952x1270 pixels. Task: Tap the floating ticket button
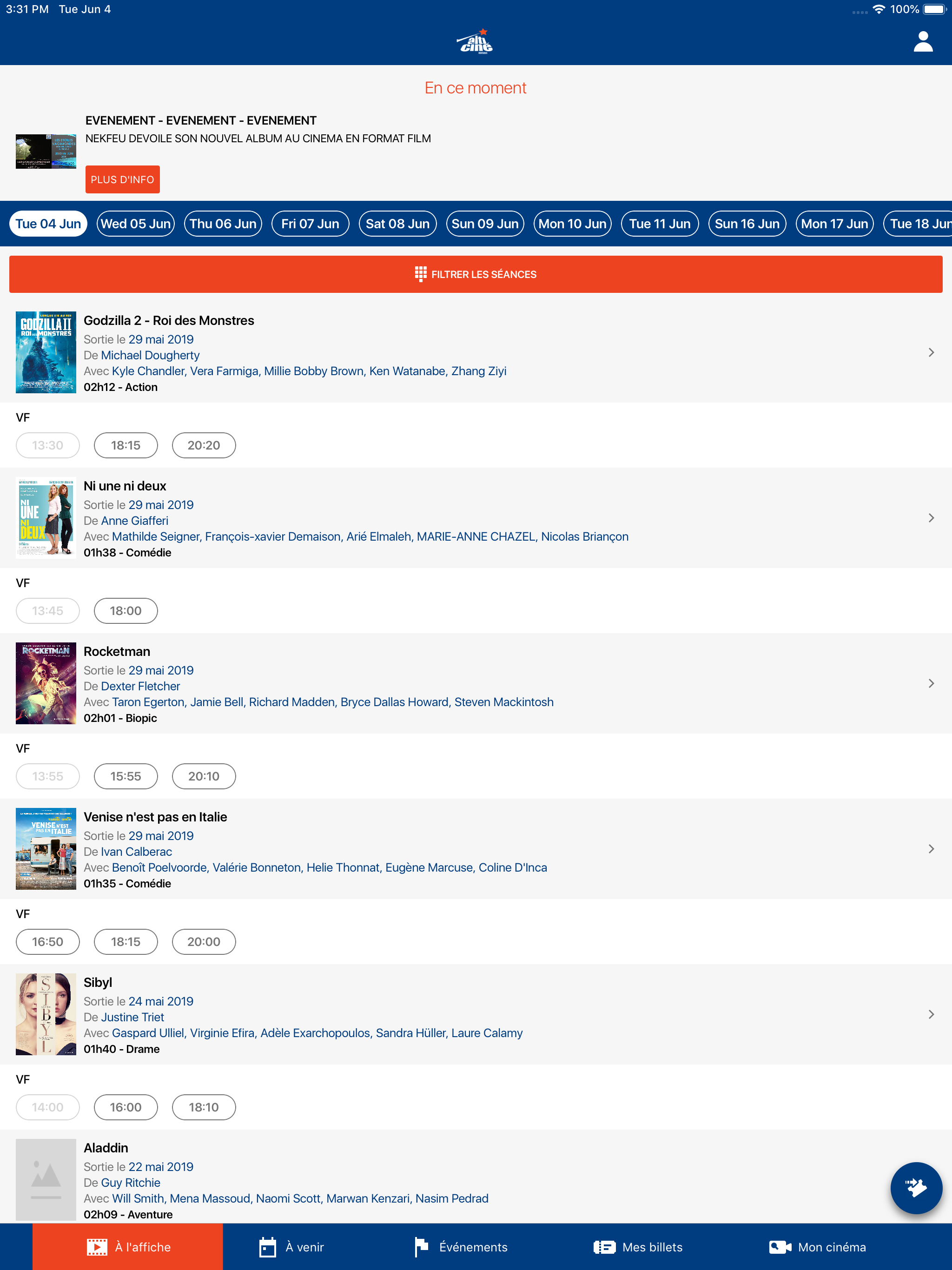(916, 1187)
